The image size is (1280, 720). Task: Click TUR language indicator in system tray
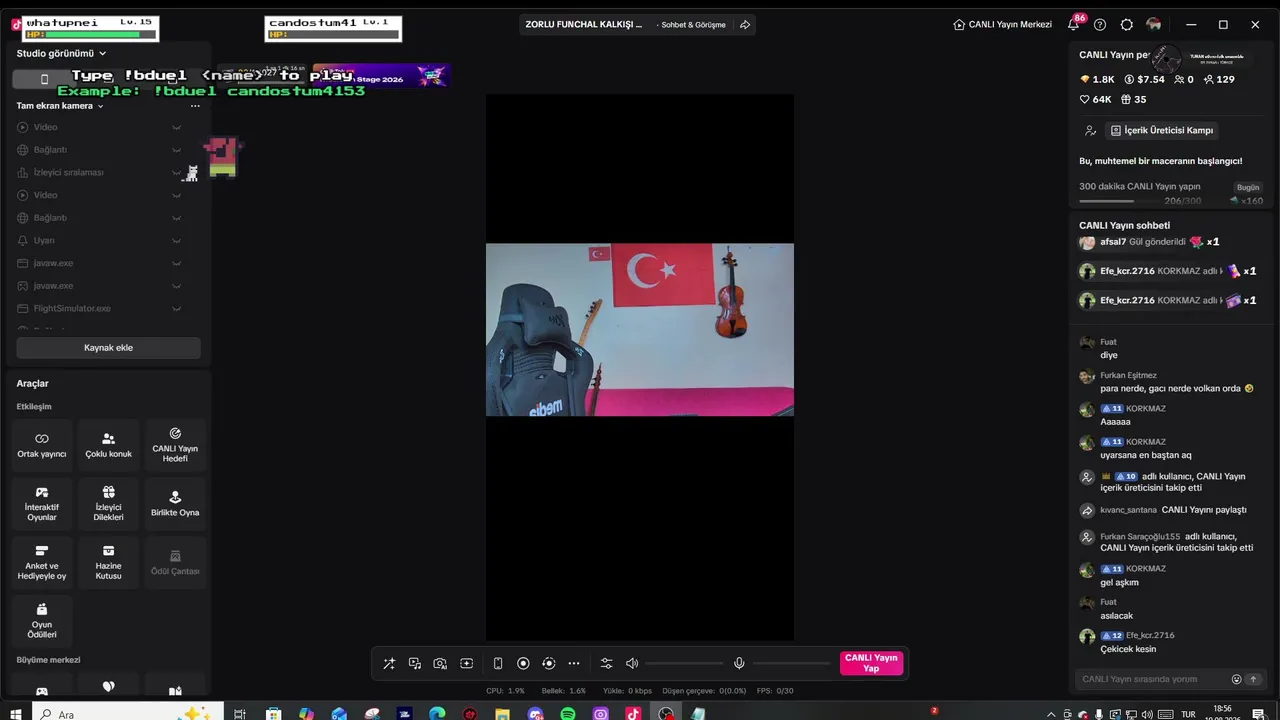[x=1189, y=714]
